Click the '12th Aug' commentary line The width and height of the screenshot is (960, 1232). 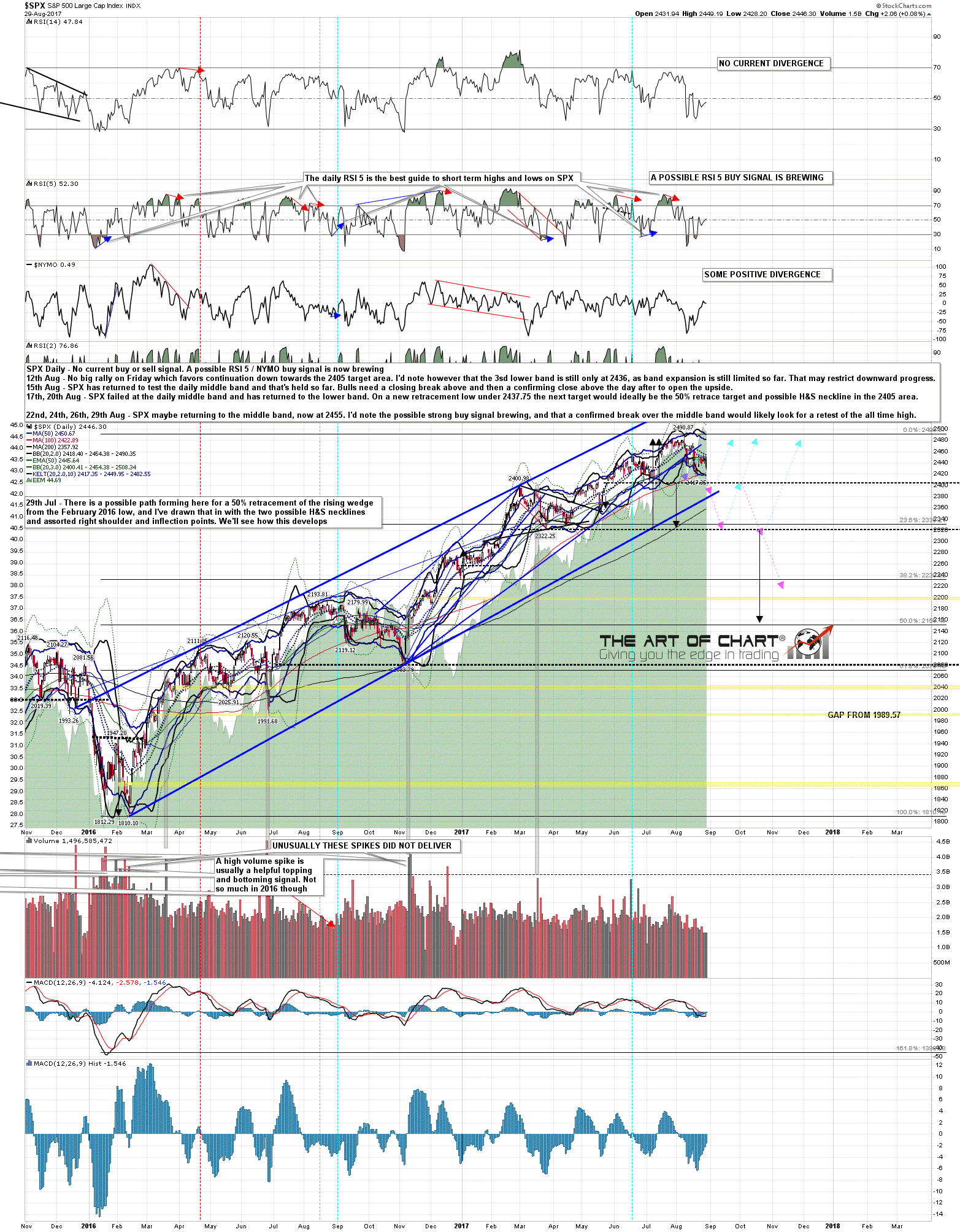click(x=480, y=379)
